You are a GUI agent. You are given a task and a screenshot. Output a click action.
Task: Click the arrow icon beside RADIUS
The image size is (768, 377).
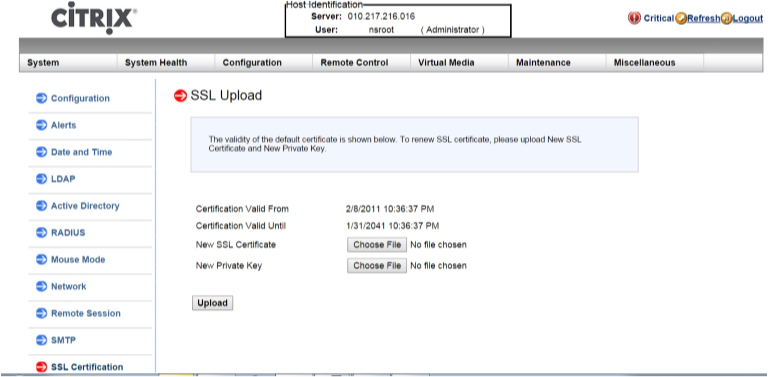42,233
